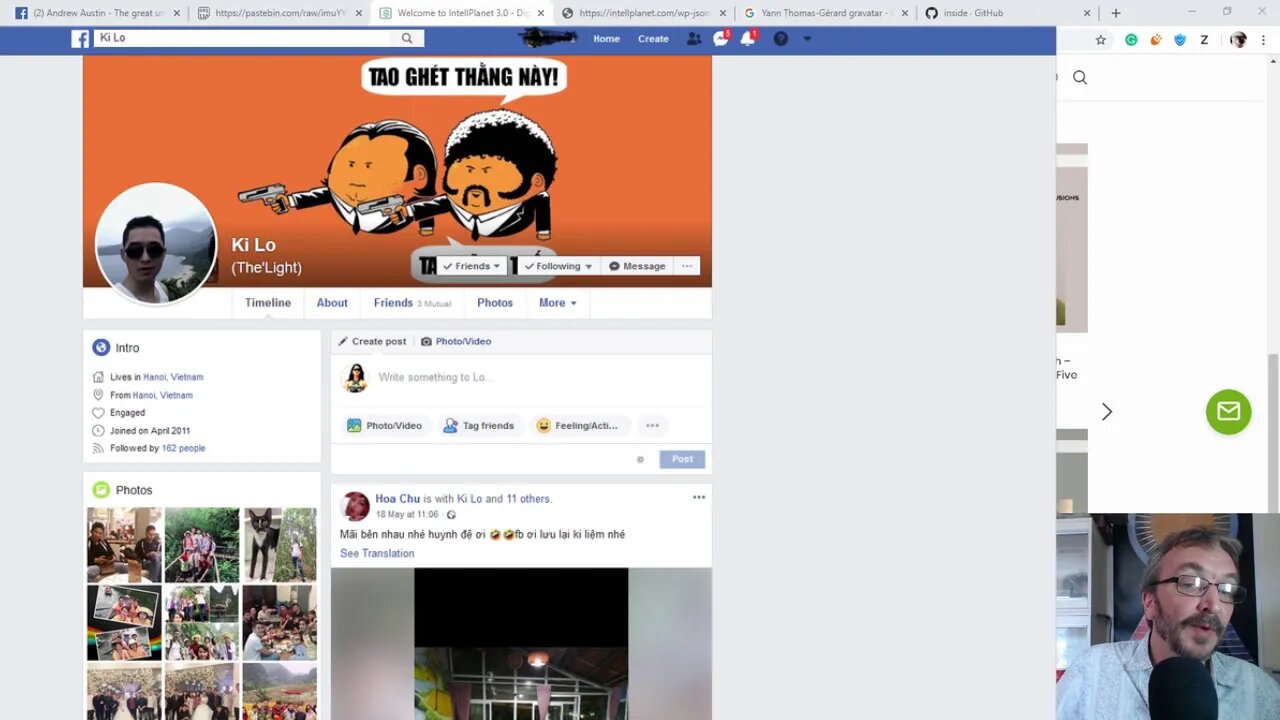Bookmark this page with star icon
This screenshot has height=720, width=1280.
pyautogui.click(x=1101, y=40)
